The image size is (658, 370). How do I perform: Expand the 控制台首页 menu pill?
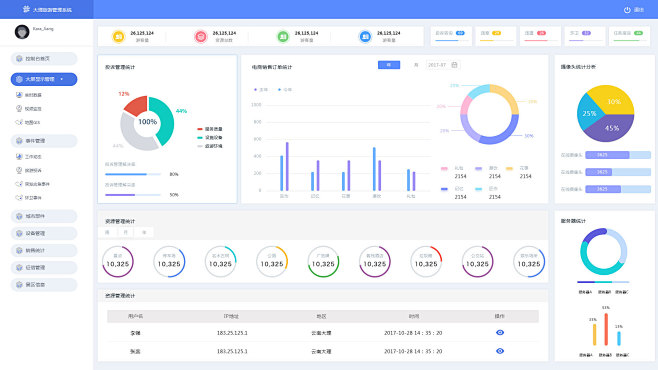point(44,59)
